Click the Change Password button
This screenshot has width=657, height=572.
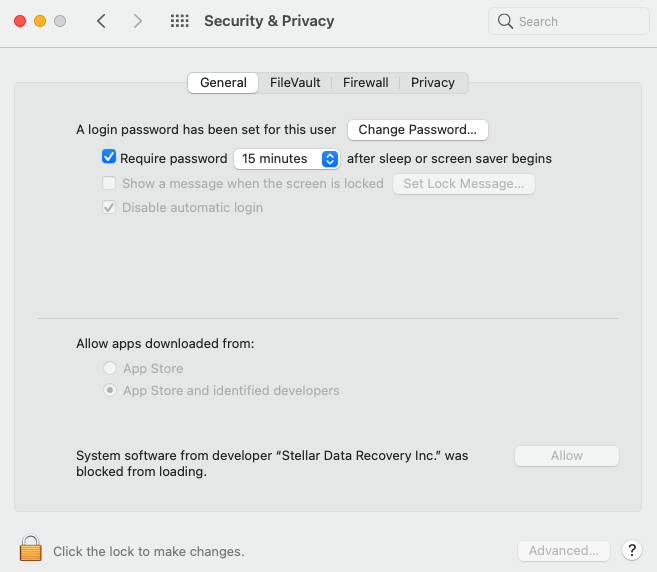[x=417, y=130]
